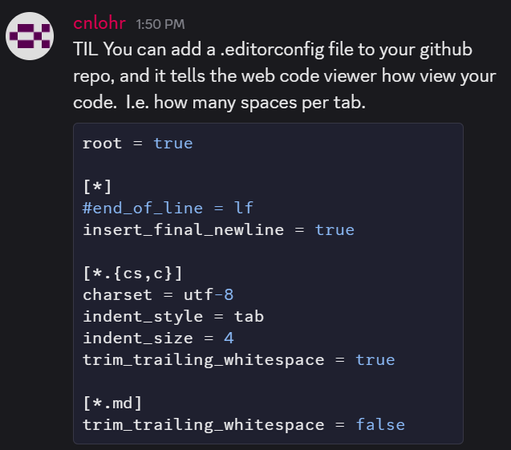Click the cnlohr username
Viewport: 511px width, 450px height.
[99, 23]
